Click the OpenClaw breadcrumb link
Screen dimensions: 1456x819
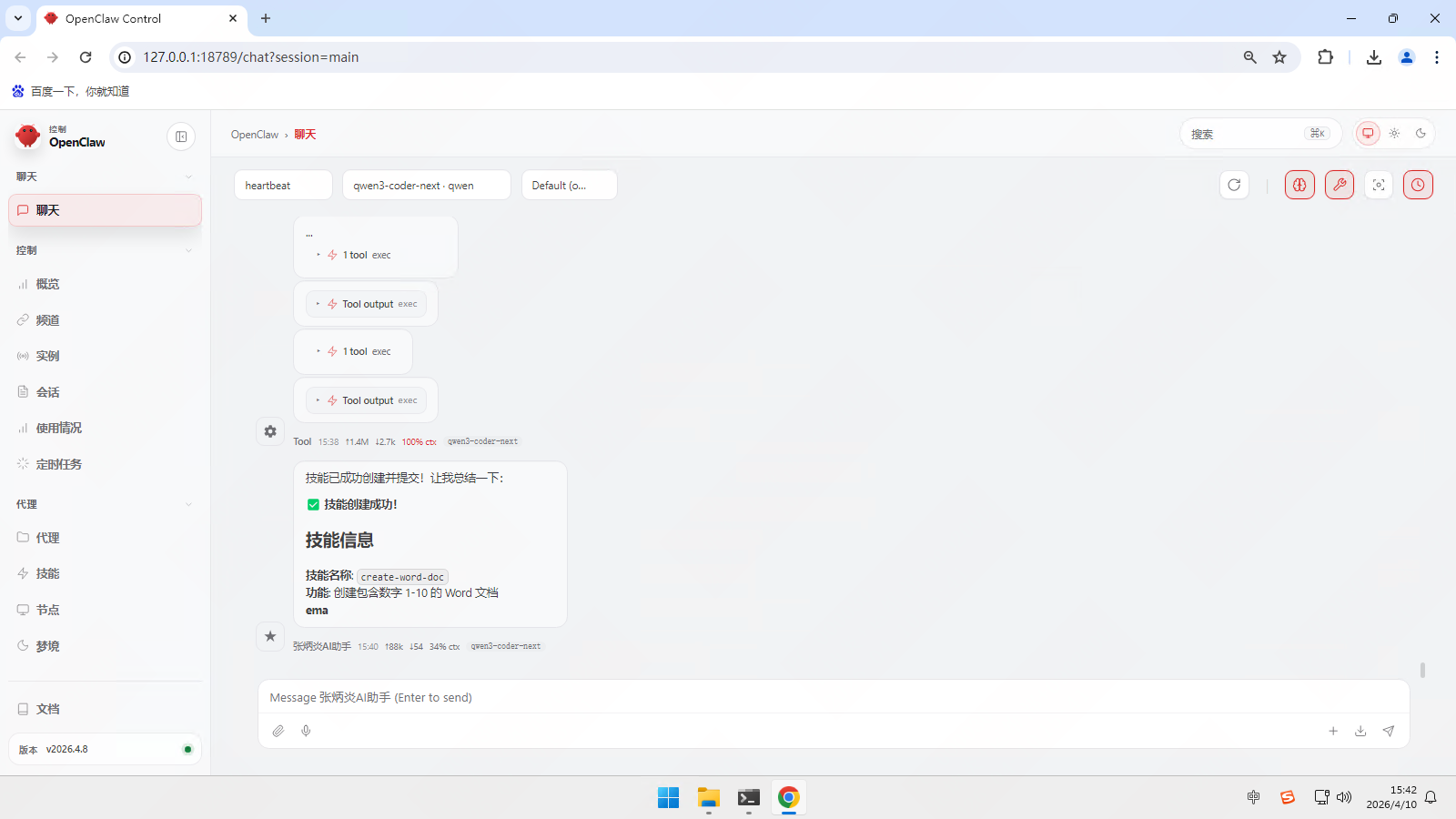255,135
